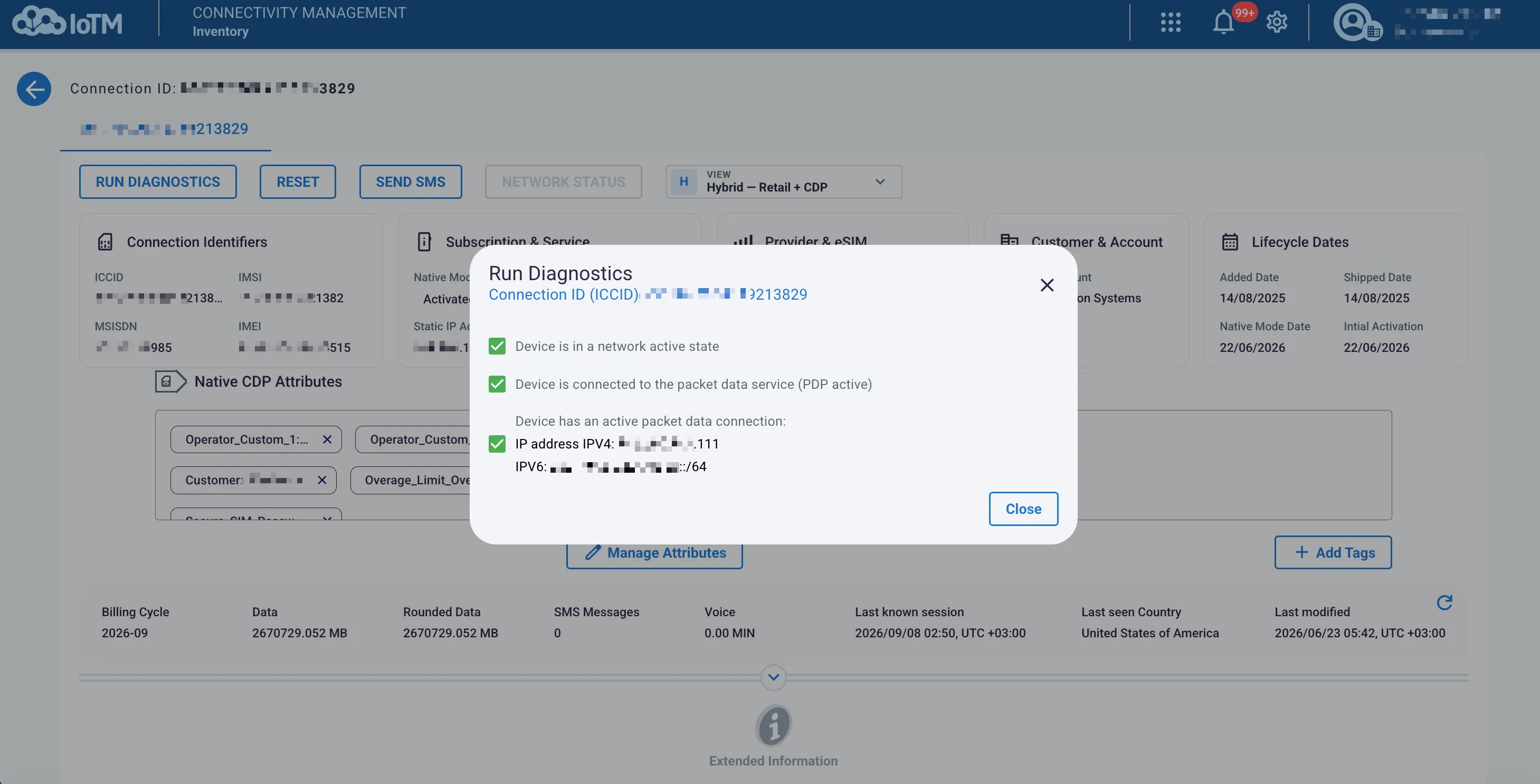Click the RESET button
The width and height of the screenshot is (1540, 784).
(298, 181)
